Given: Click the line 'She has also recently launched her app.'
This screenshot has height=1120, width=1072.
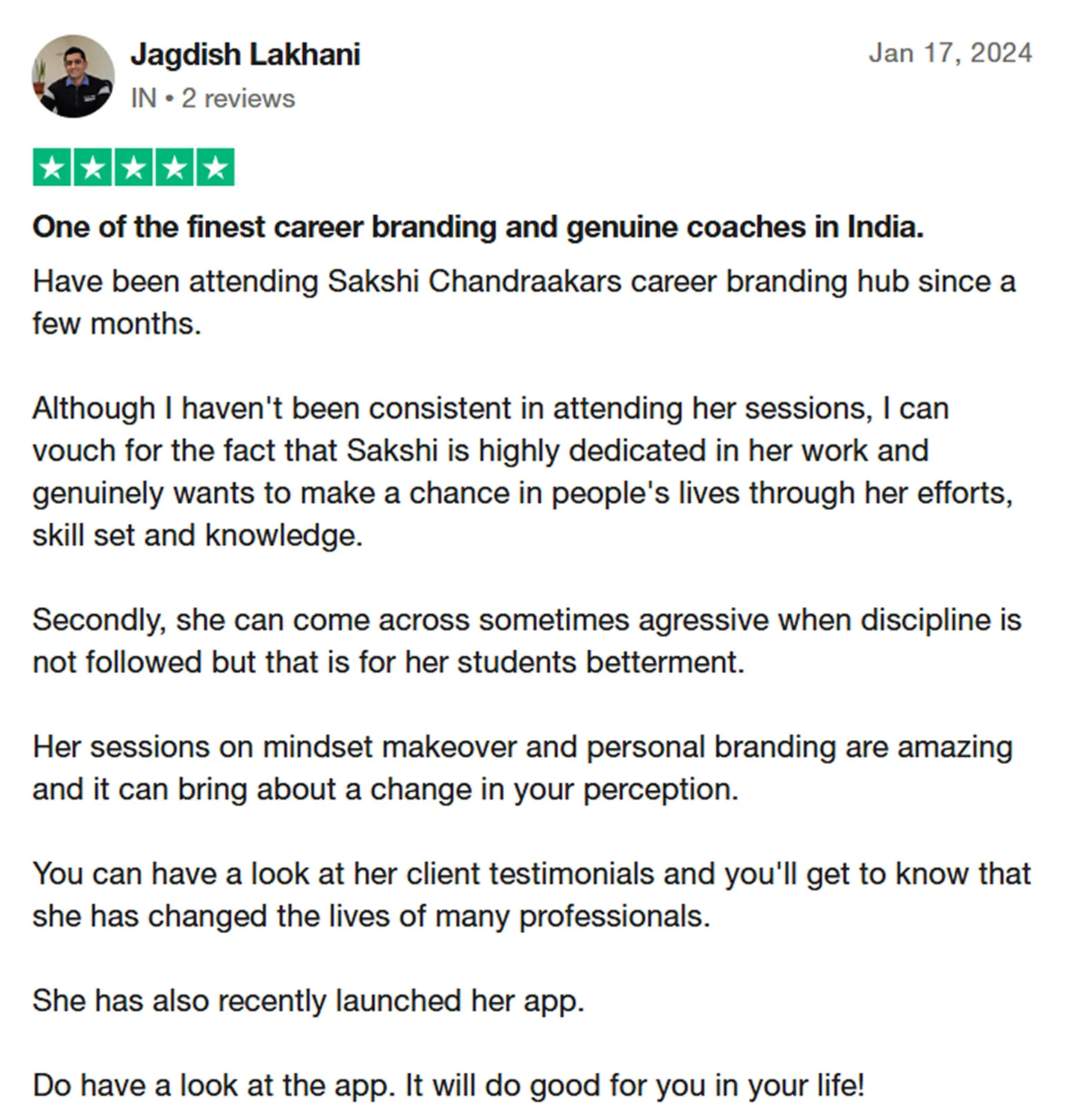Looking at the screenshot, I should pos(308,1001).
